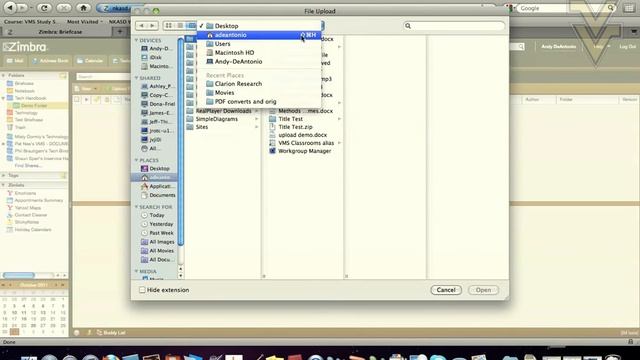Screen dimensions: 640x360
Task: Select adeantonio in the path dropdown
Action: coord(259,35)
